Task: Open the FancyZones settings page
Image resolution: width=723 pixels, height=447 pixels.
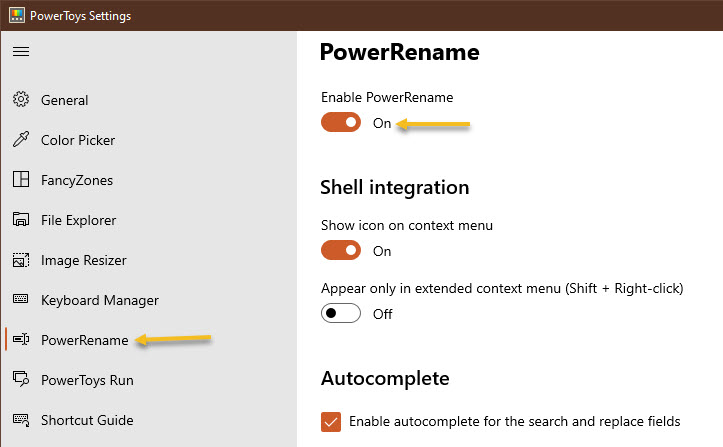Action: (77, 180)
